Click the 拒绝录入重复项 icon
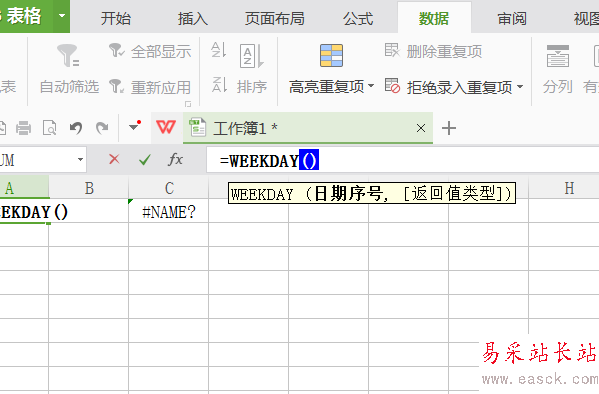The width and height of the screenshot is (599, 394). [x=392, y=86]
